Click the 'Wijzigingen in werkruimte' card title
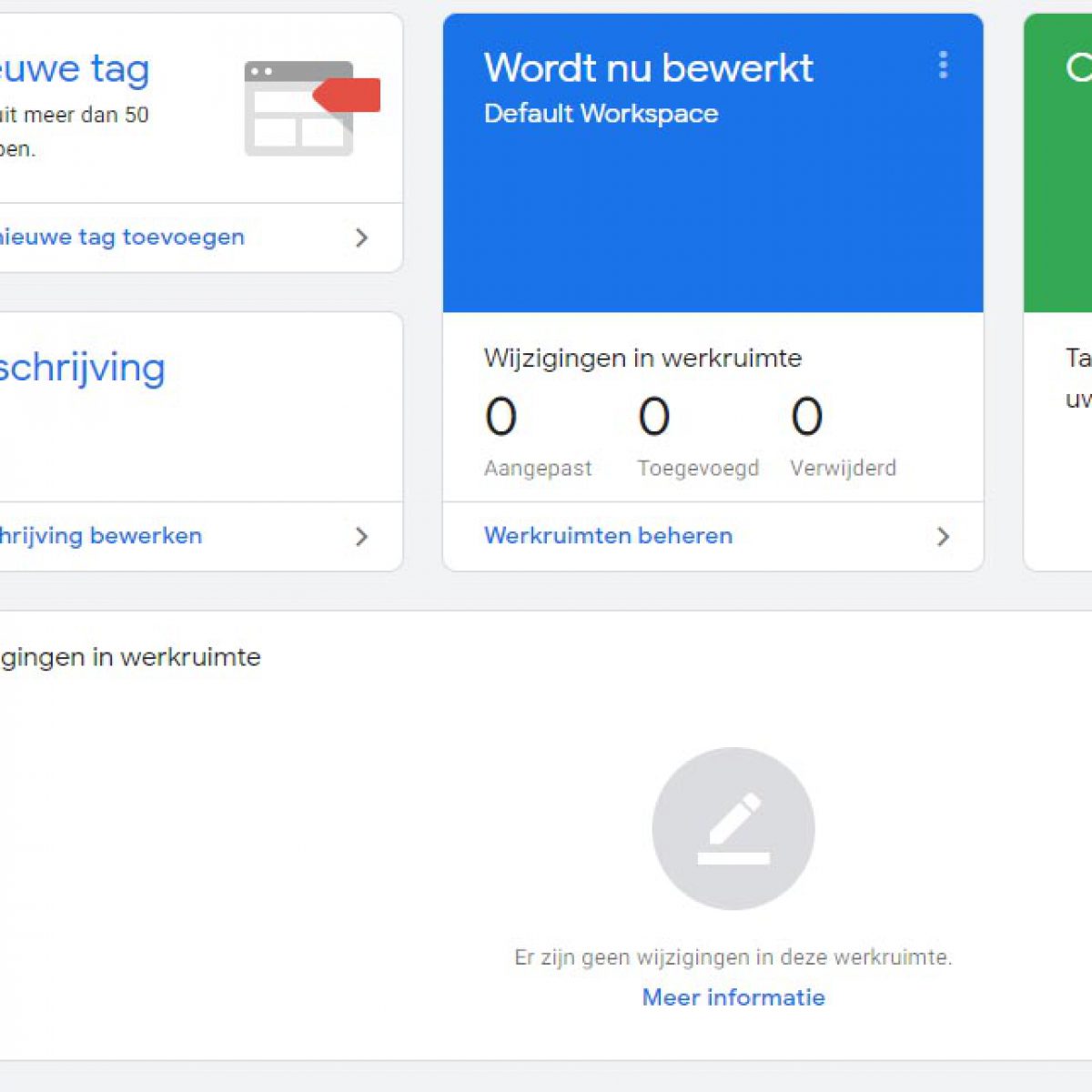Image resolution: width=1092 pixels, height=1092 pixels. coord(642,358)
